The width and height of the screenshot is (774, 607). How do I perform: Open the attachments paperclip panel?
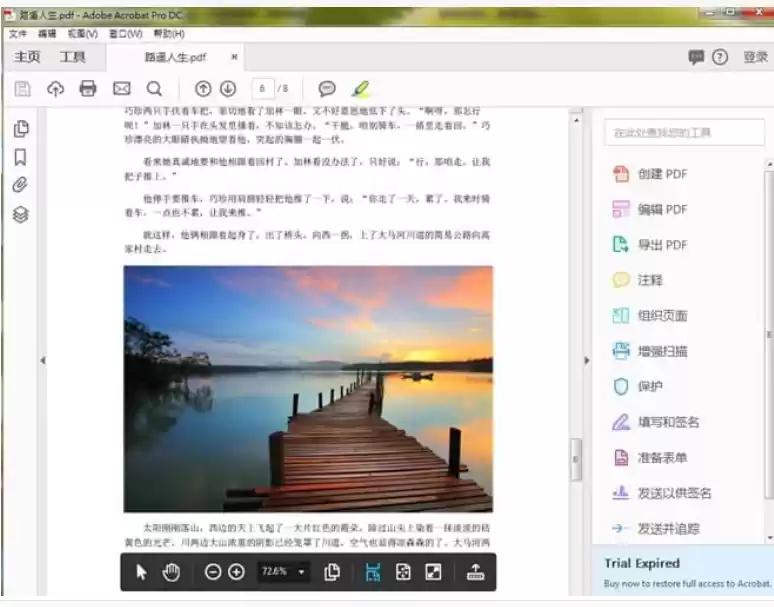(20, 185)
